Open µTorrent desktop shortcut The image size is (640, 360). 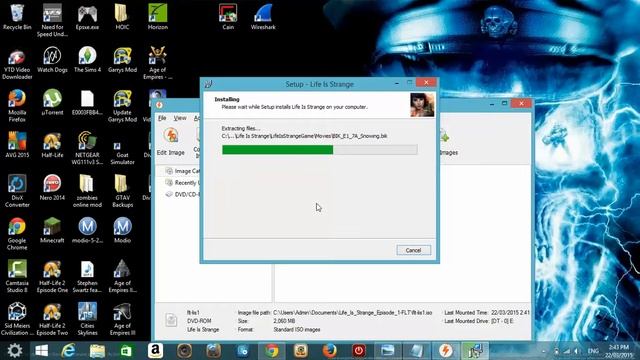[x=52, y=102]
